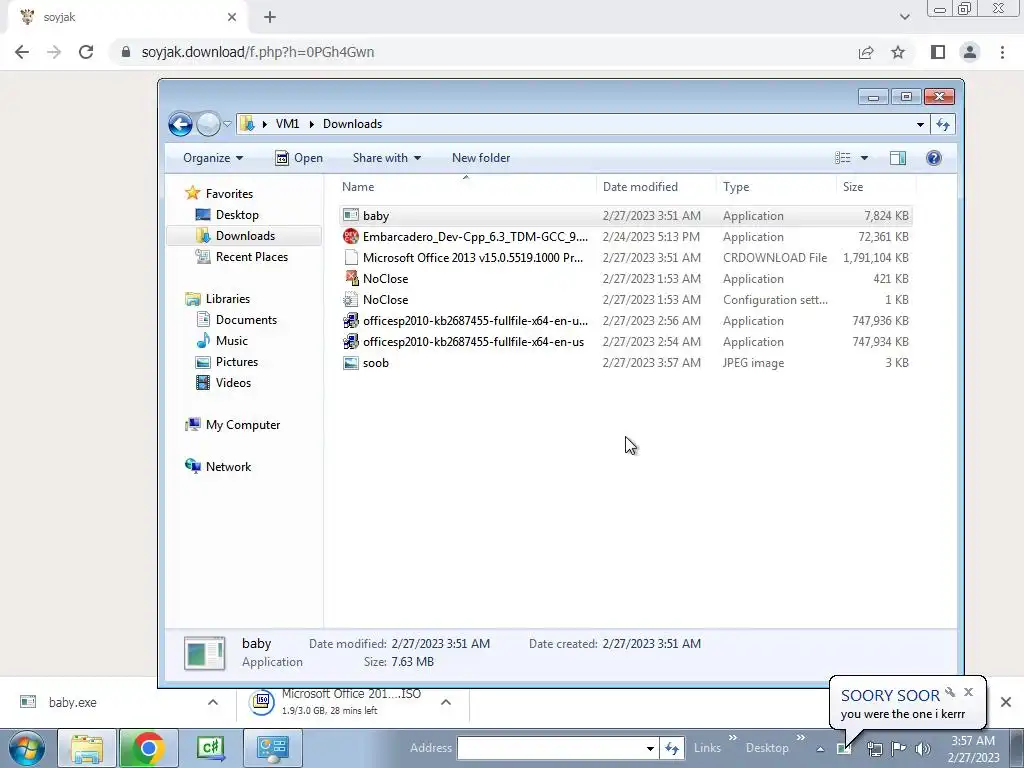Select Downloads in navigation pane

click(244, 236)
